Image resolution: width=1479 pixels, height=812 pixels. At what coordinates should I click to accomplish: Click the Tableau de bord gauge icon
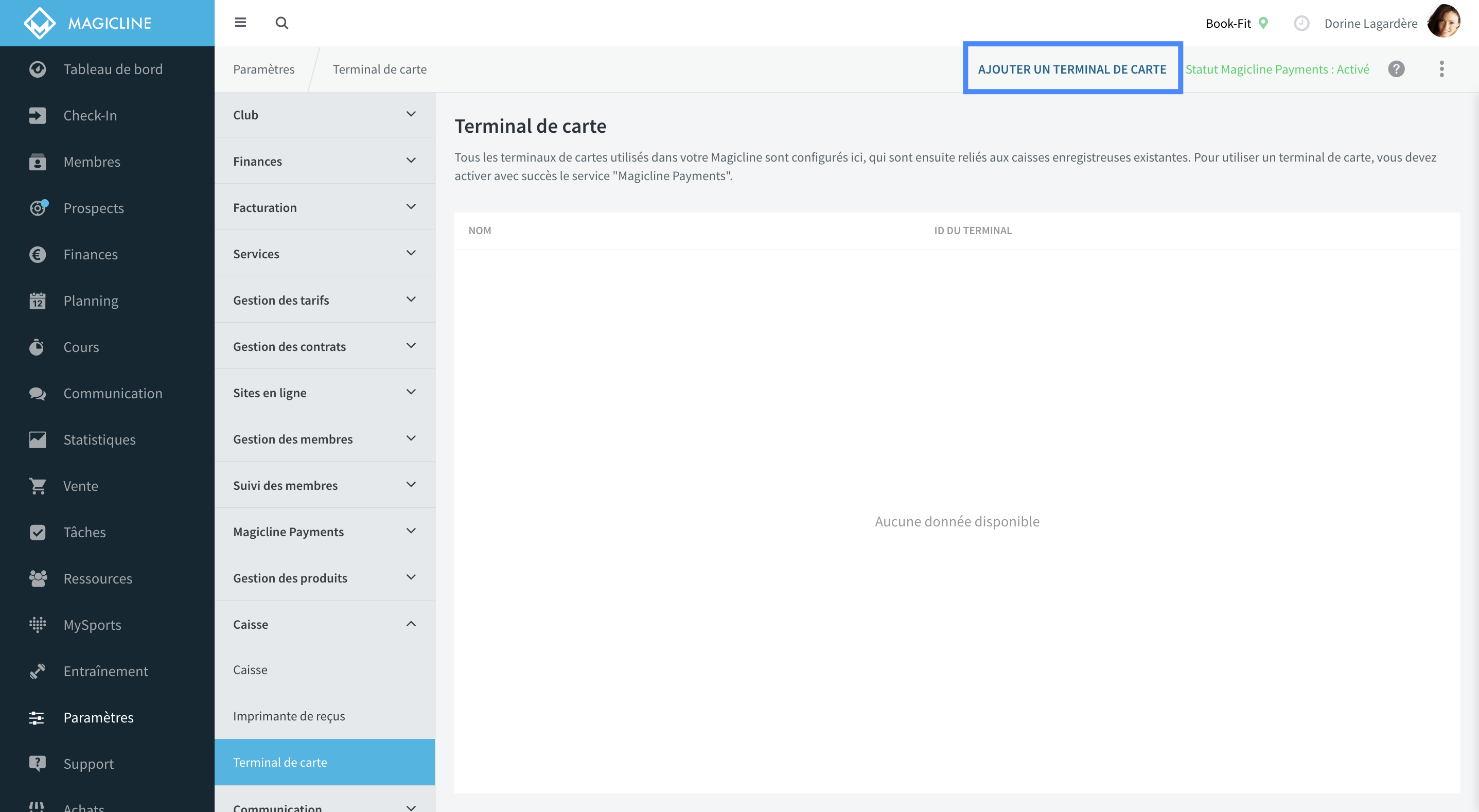pos(38,69)
